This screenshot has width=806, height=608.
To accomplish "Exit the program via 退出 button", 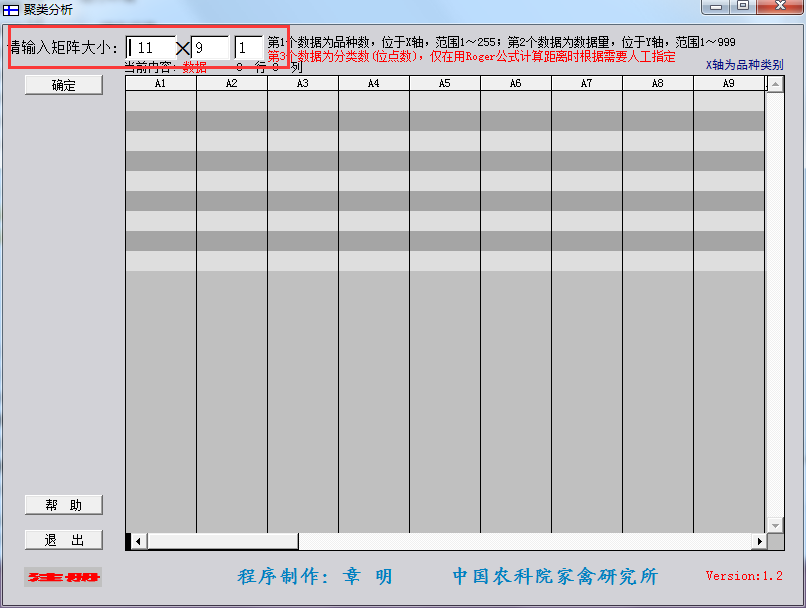I will point(64,540).
